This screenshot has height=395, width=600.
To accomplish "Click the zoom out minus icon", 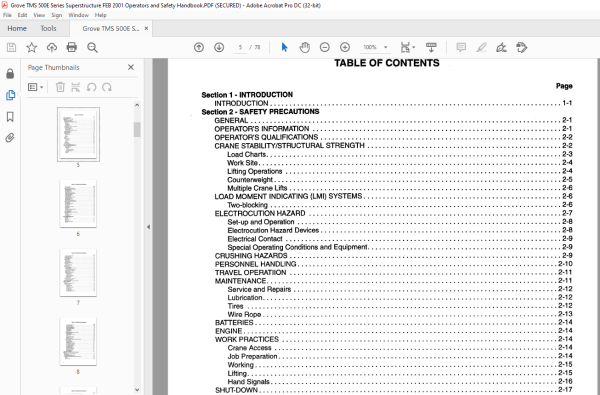I will coord(324,47).
